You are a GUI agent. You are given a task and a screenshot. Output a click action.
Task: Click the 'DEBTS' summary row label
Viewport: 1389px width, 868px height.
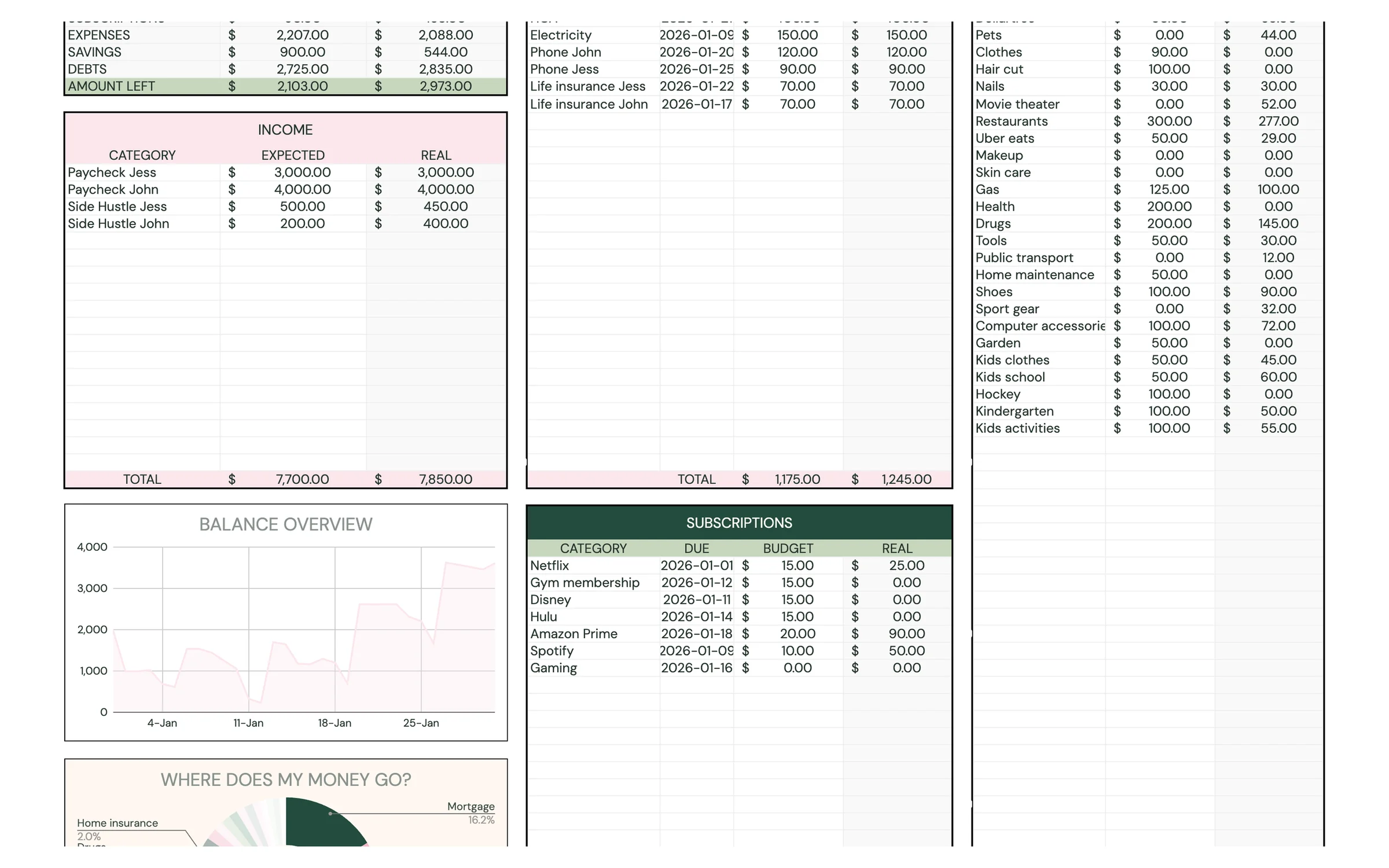(87, 69)
